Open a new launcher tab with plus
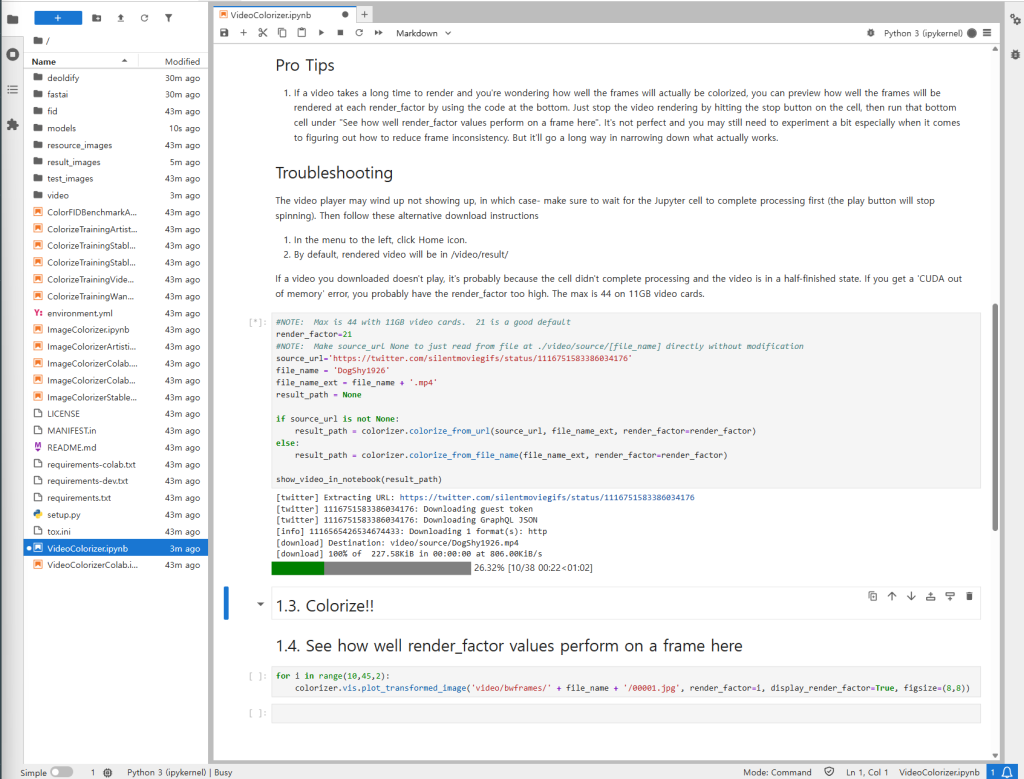The height and width of the screenshot is (779, 1024). 364,14
